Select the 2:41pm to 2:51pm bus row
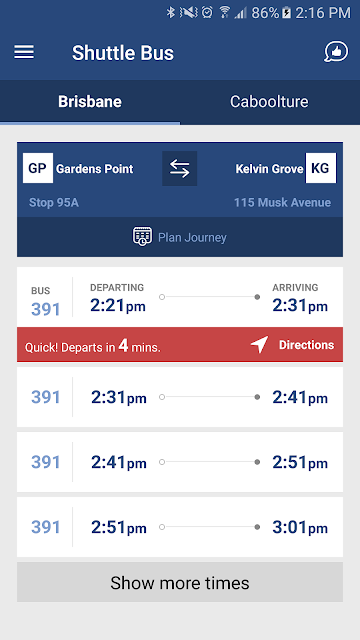This screenshot has width=360, height=640. pyautogui.click(x=180, y=462)
